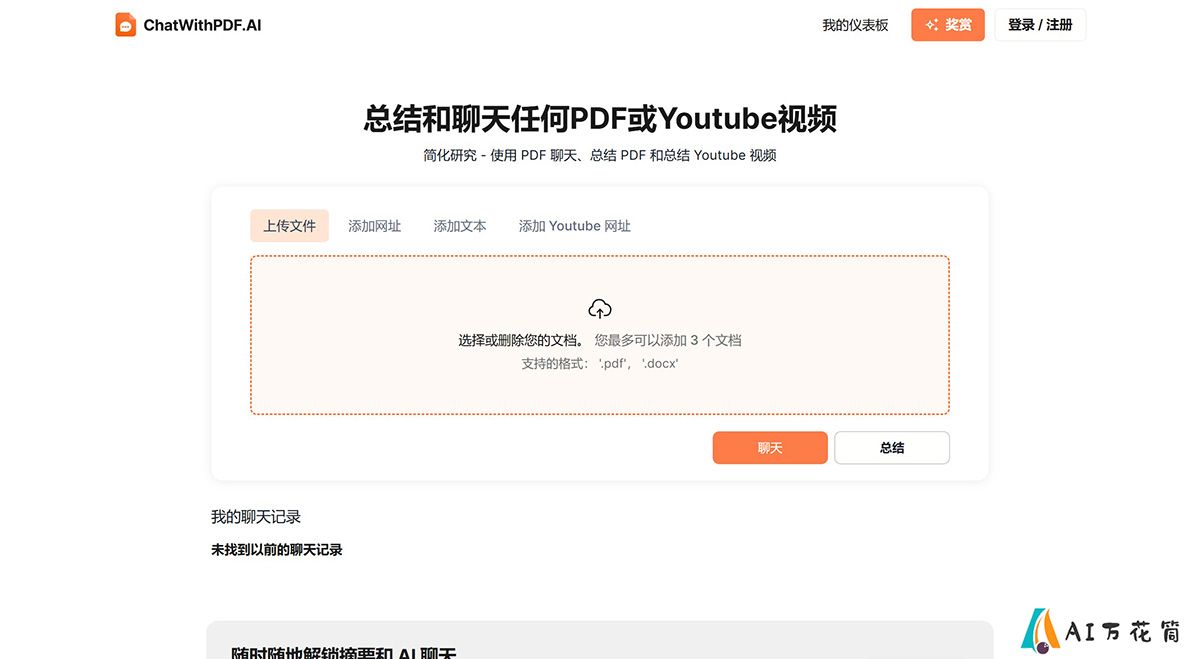Open the ChatWithPDF.AI home title link
This screenshot has height=659, width=1200.
tap(203, 25)
